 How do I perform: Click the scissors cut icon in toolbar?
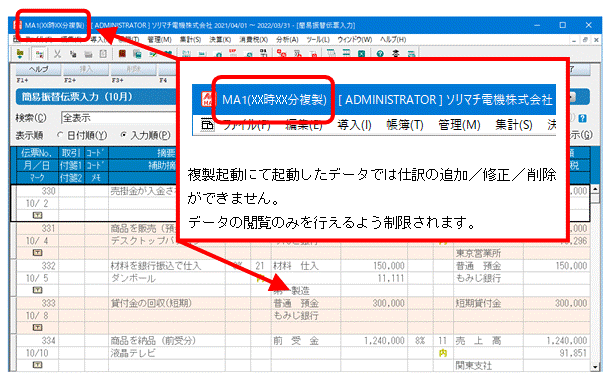coord(57,54)
